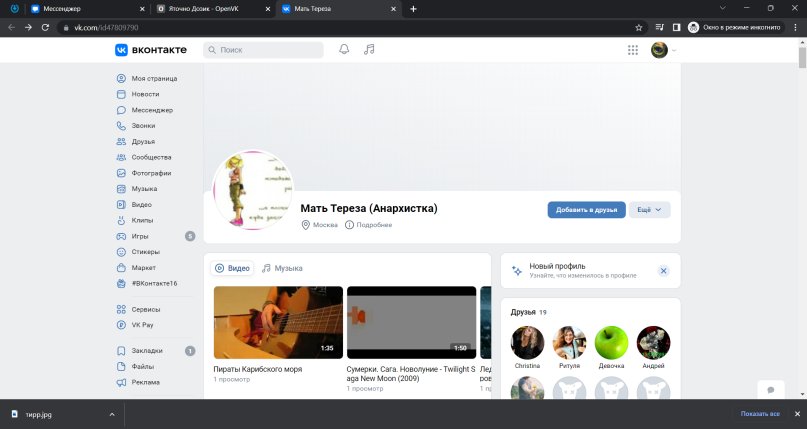Open the 'Подробнее' profile details link

point(369,225)
